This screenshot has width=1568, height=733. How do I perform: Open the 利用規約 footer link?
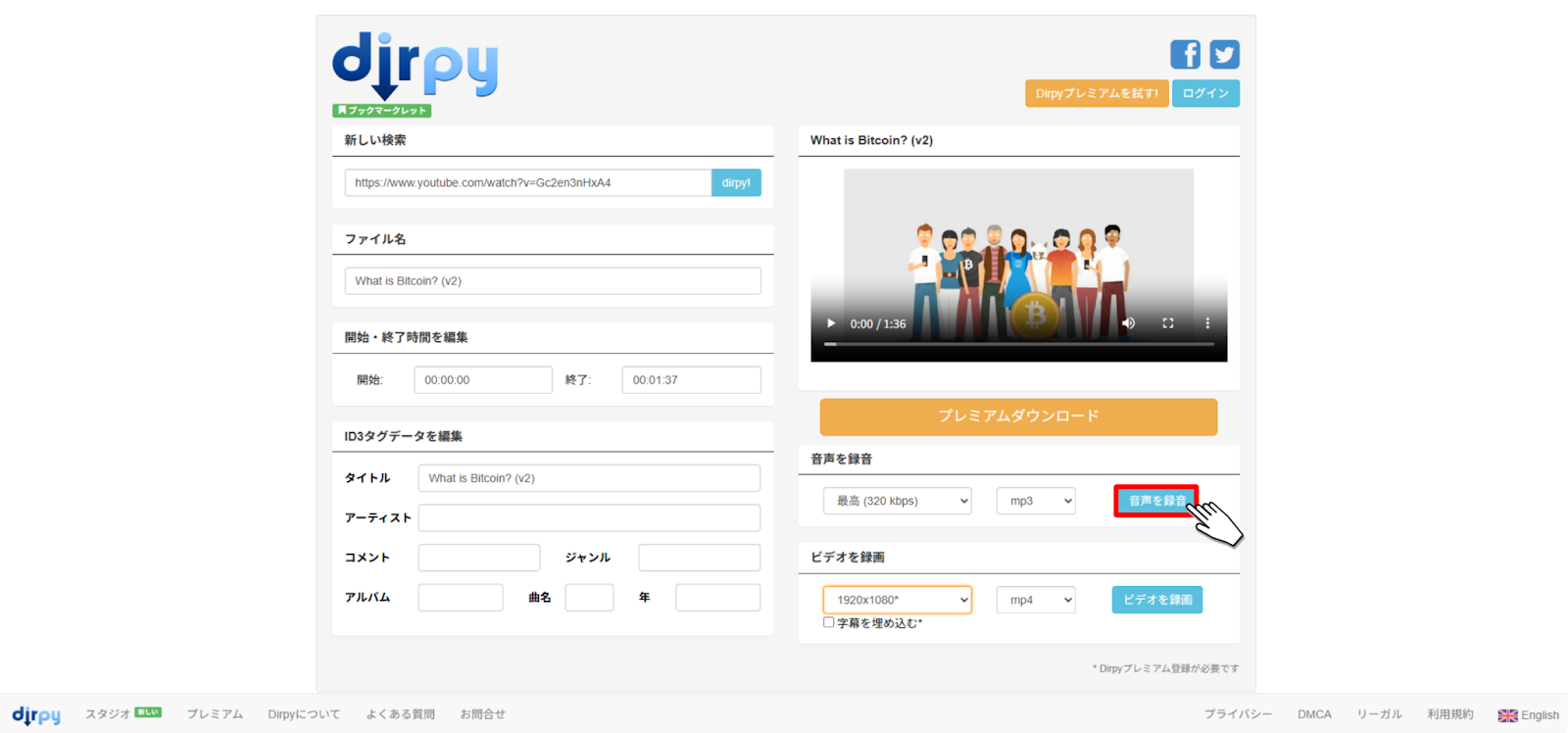(x=1450, y=714)
